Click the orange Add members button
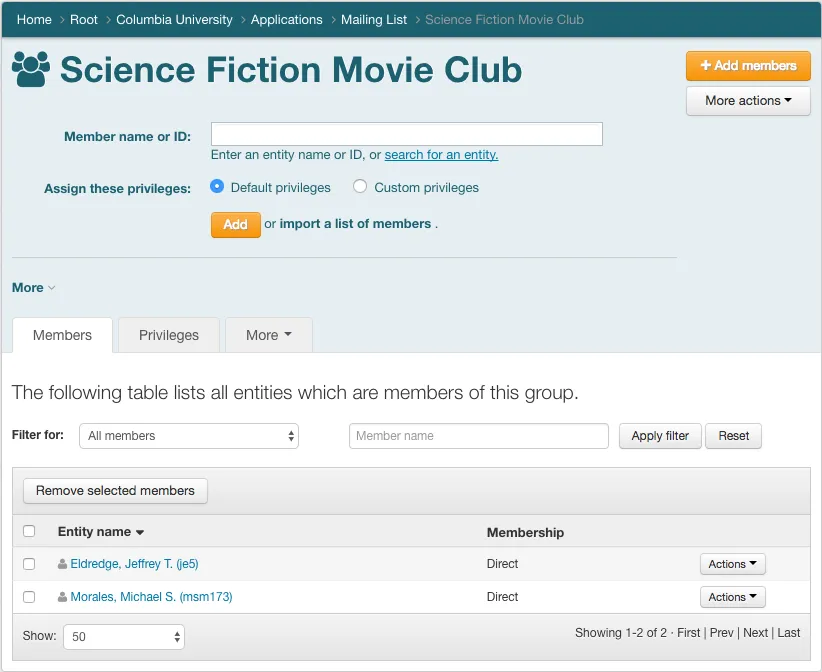 (748, 66)
